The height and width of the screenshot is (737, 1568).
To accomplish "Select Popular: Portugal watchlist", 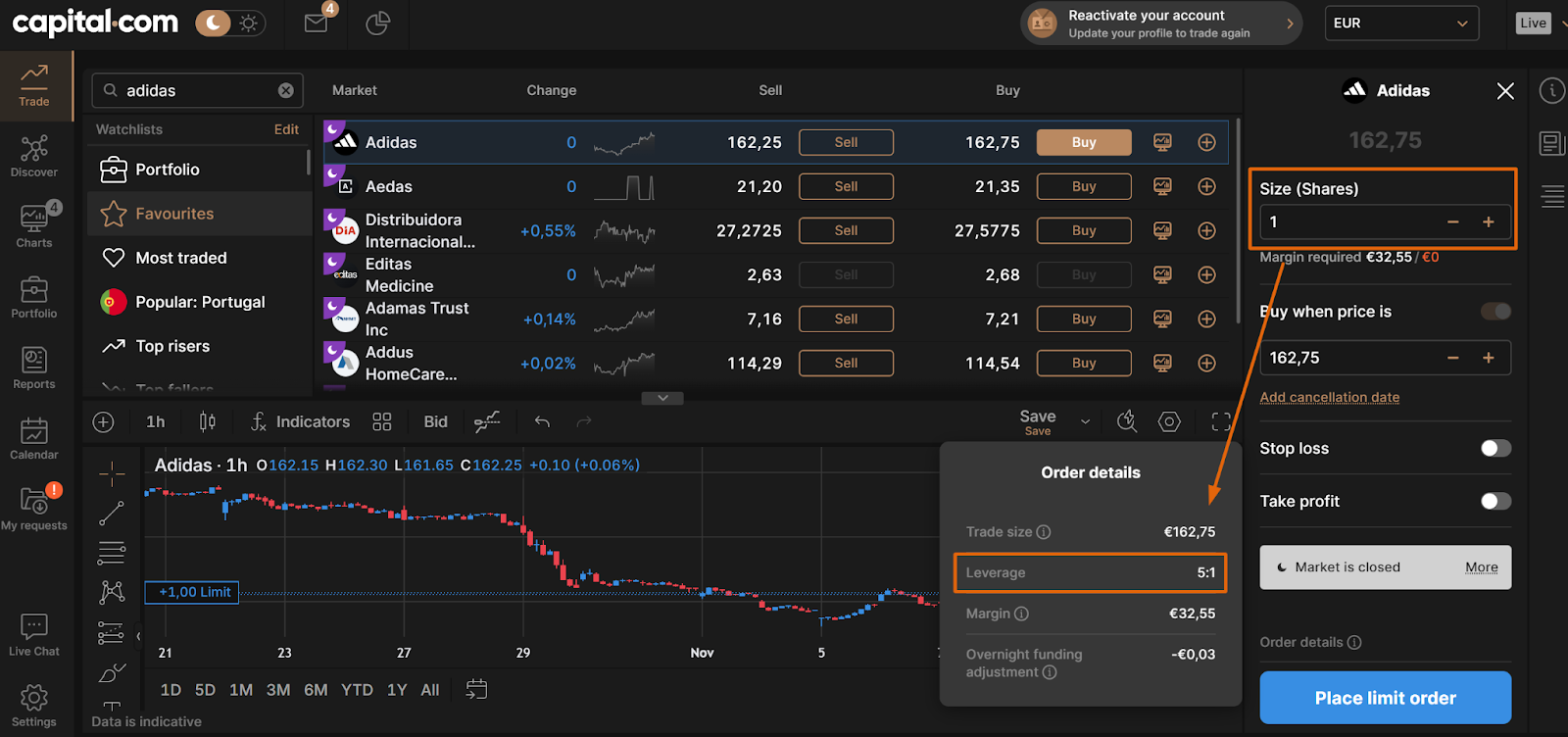I will 200,302.
